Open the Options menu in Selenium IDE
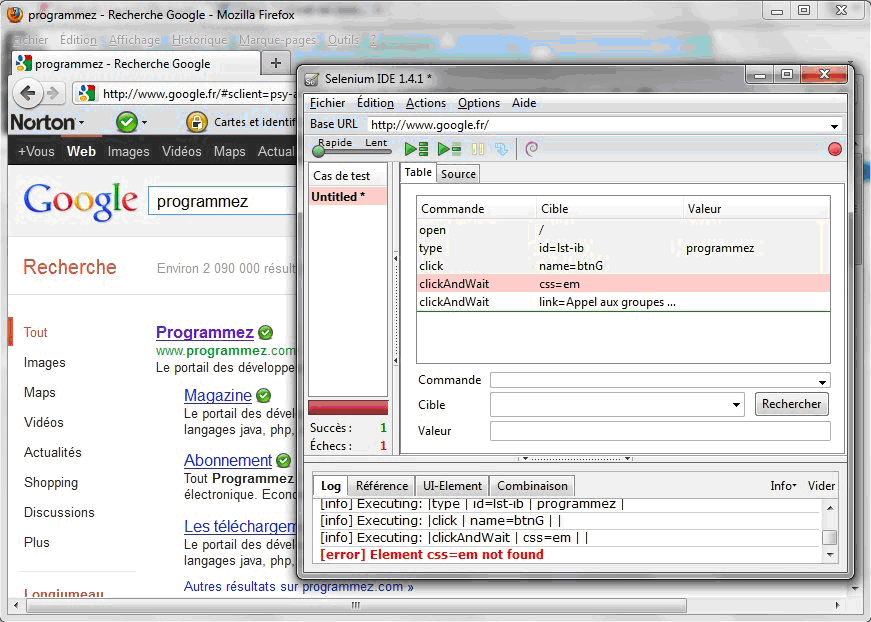Image resolution: width=871 pixels, height=622 pixels. coord(478,103)
